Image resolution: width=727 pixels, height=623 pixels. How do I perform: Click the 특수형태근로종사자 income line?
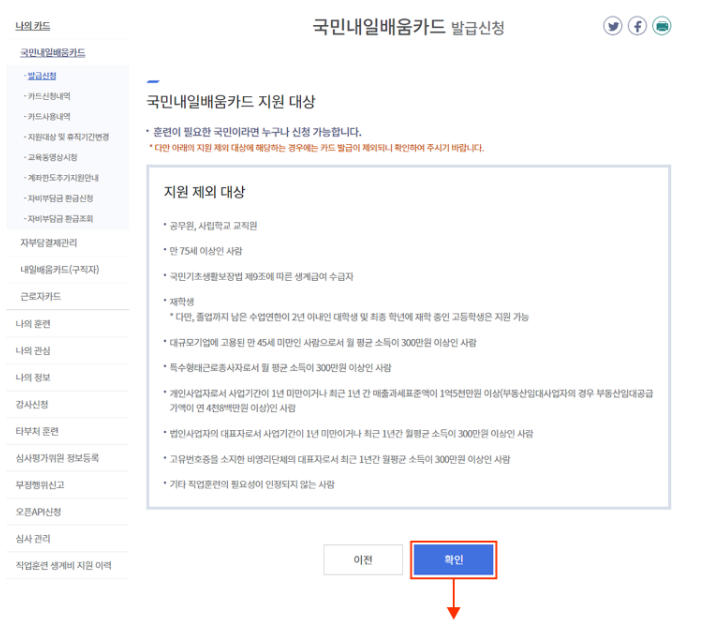coord(280,368)
